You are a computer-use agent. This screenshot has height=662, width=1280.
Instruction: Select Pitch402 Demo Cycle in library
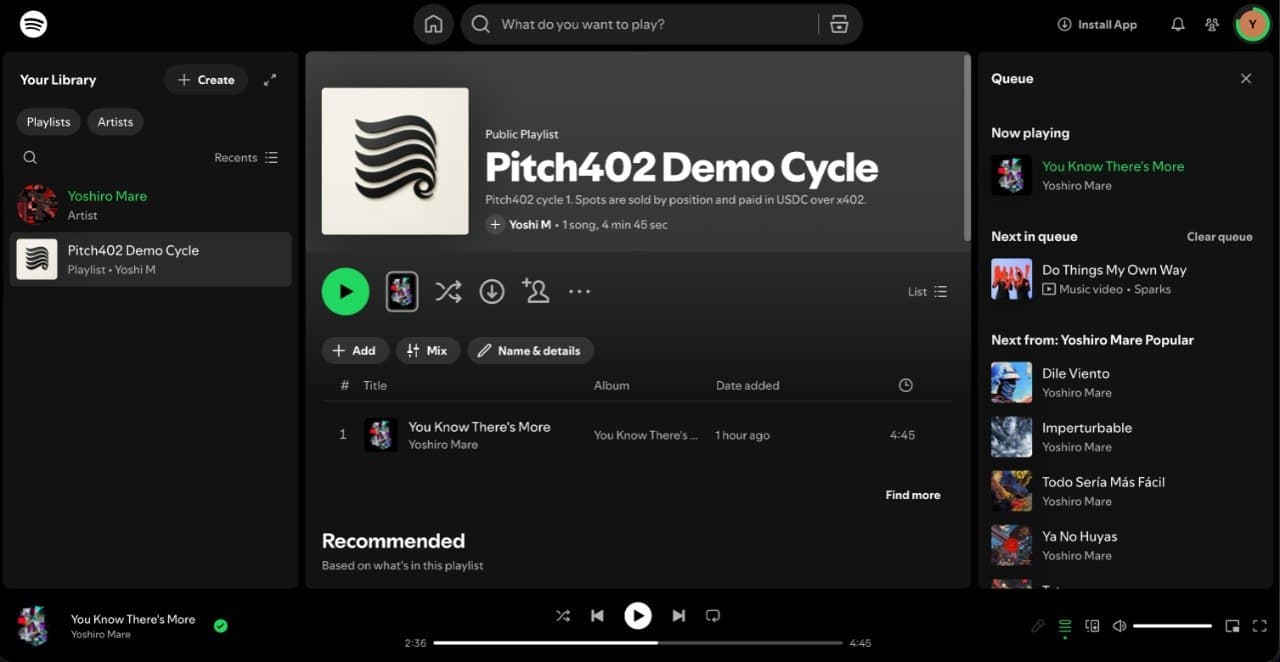pyautogui.click(x=150, y=259)
